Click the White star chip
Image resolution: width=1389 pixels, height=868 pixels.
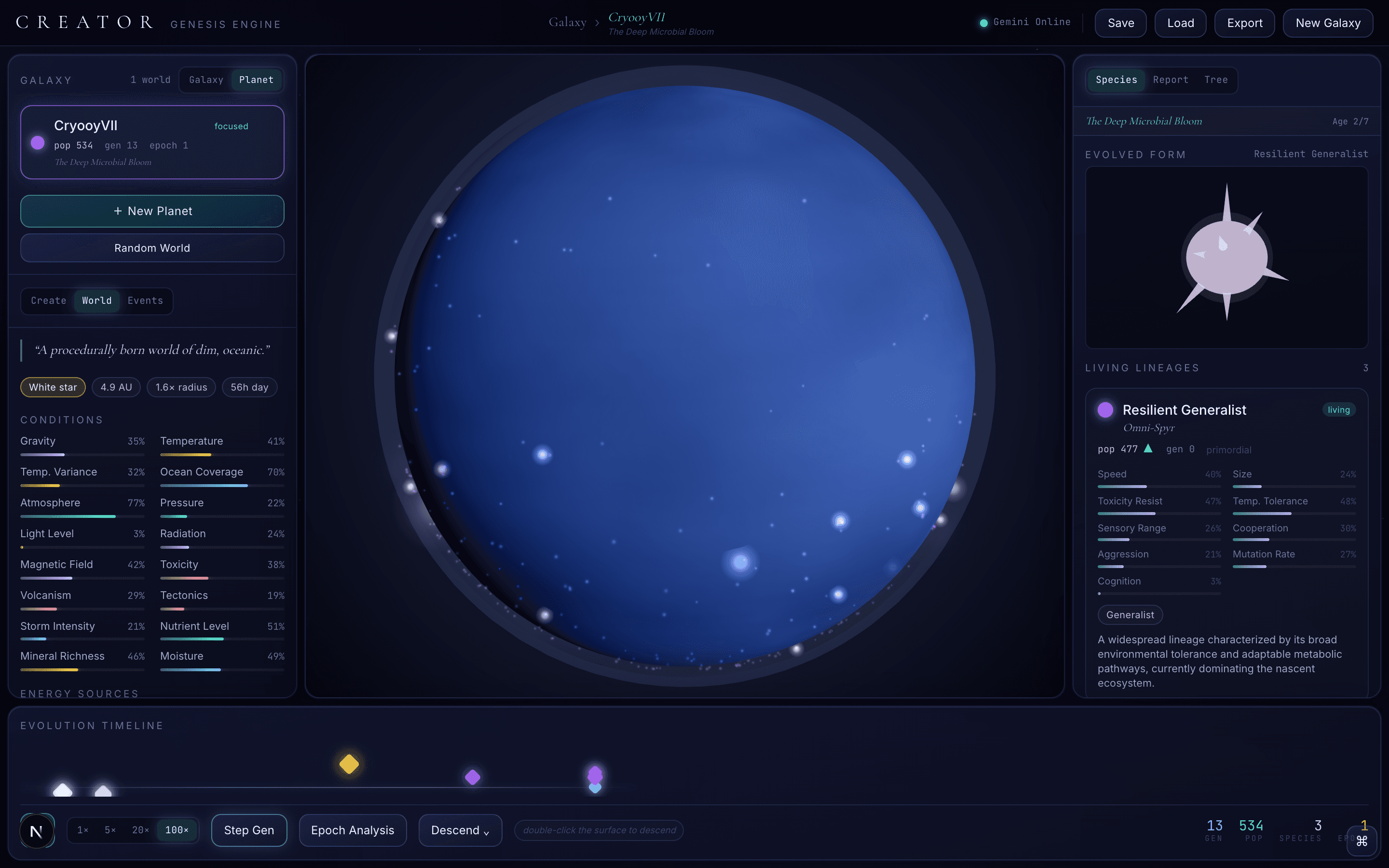point(53,388)
